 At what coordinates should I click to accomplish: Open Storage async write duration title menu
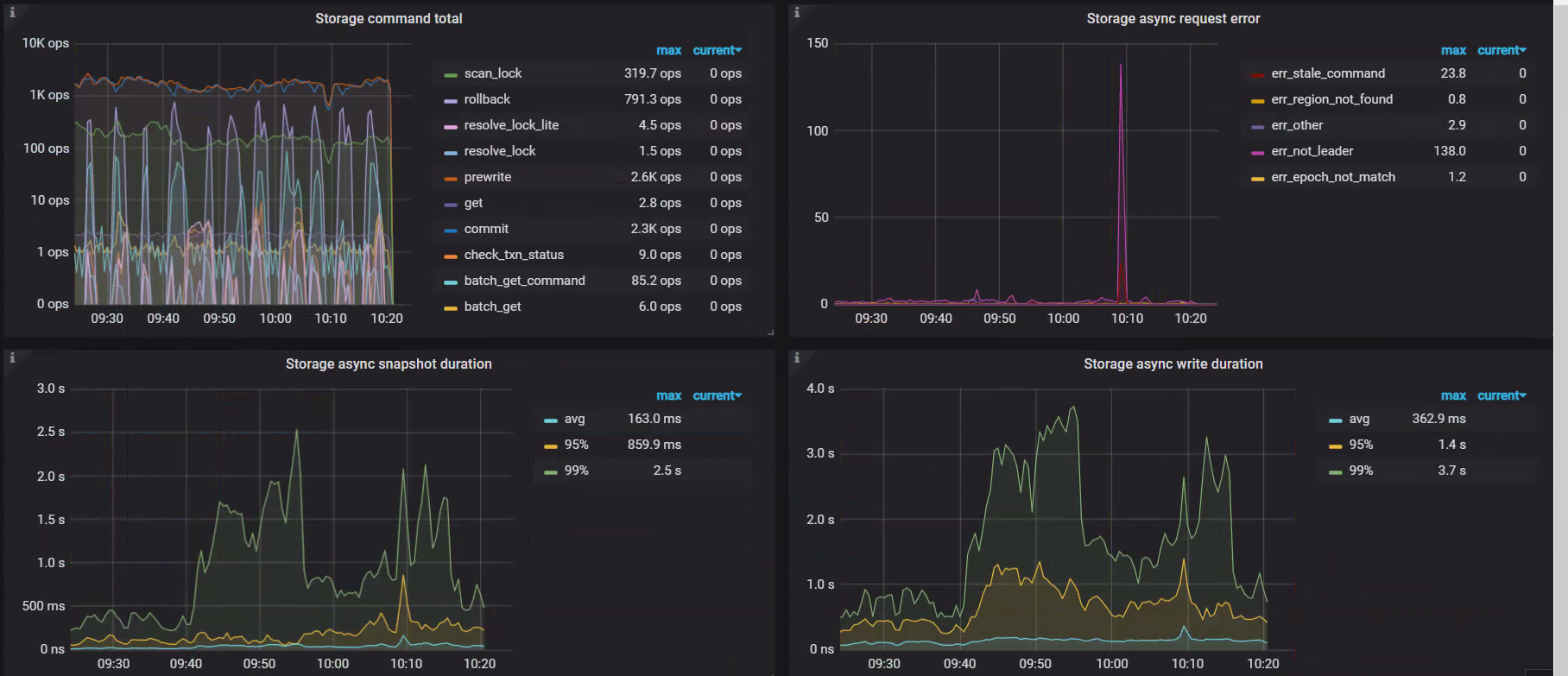(1173, 364)
